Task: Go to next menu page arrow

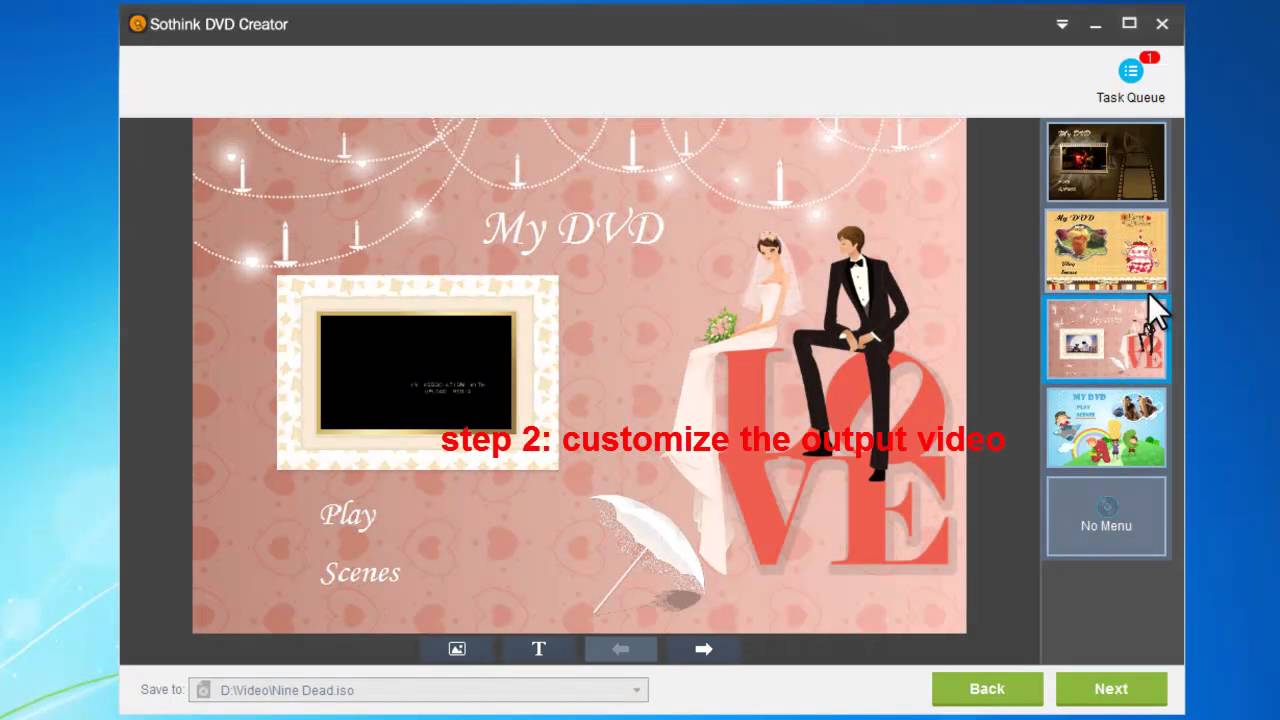Action: pyautogui.click(x=703, y=649)
